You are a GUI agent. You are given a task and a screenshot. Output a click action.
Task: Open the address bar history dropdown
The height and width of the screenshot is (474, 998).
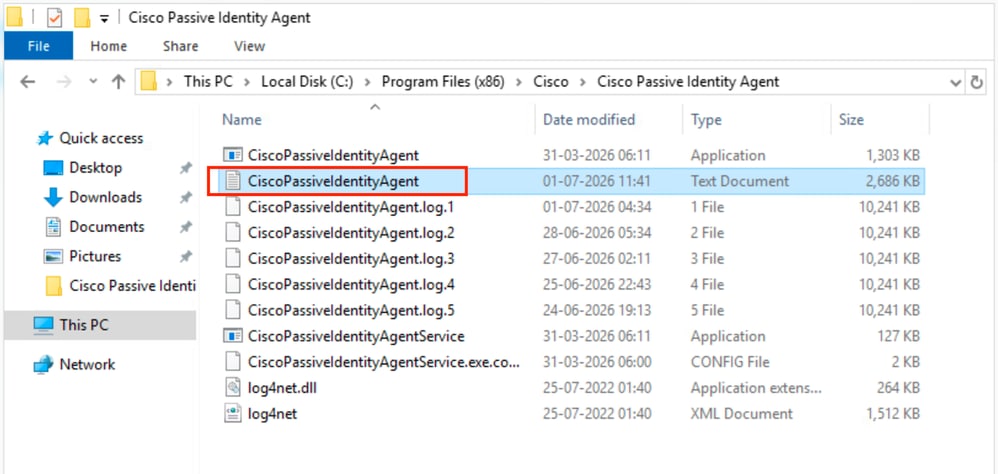pyautogui.click(x=955, y=82)
